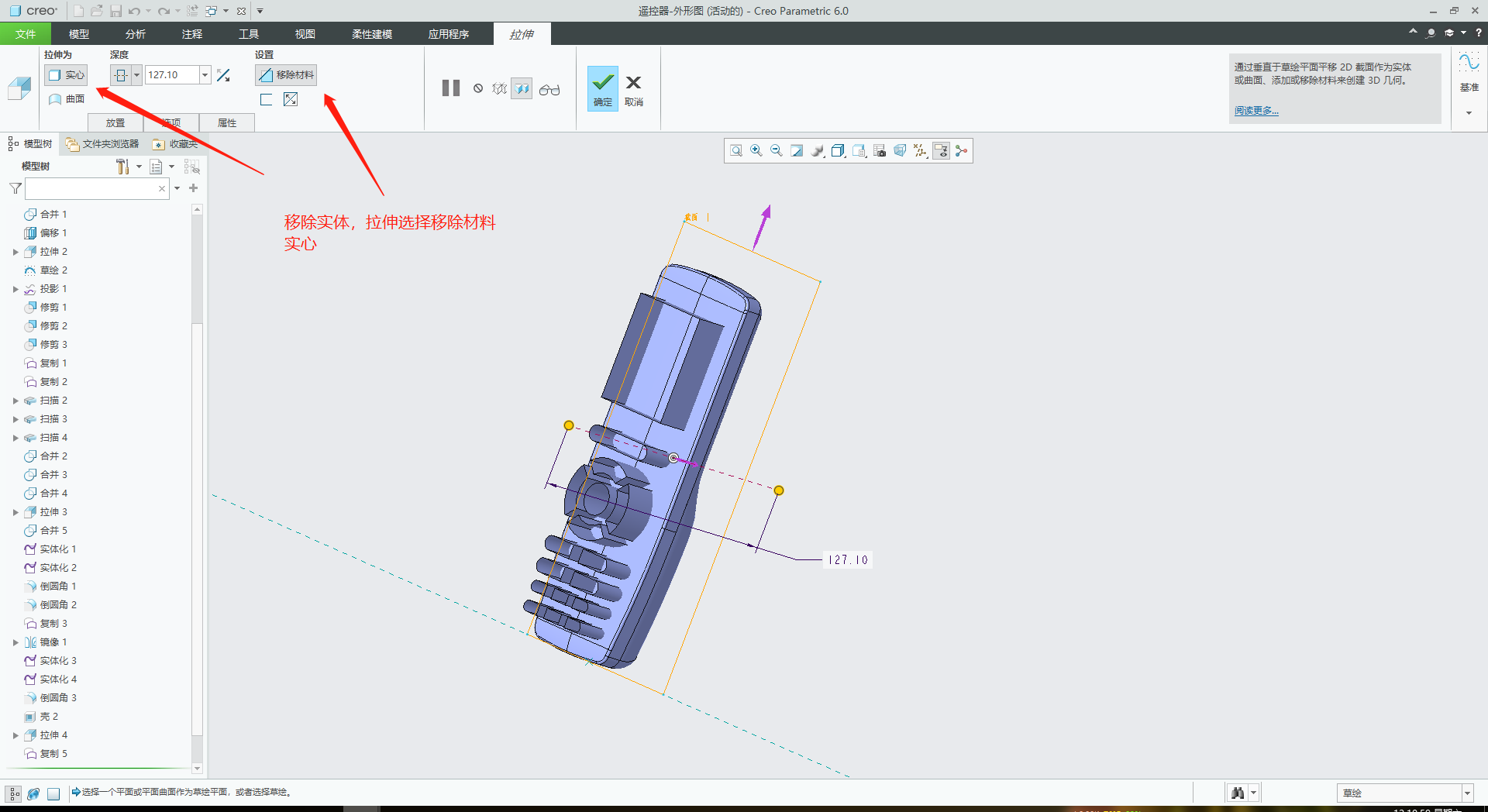Image resolution: width=1488 pixels, height=812 pixels.
Task: Expand the 投影 1 tree node
Action: point(15,289)
